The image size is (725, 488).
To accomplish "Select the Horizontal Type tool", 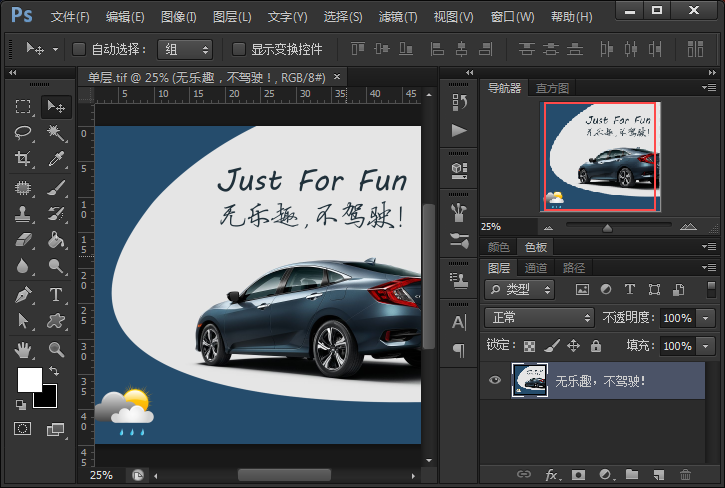I will pos(56,294).
